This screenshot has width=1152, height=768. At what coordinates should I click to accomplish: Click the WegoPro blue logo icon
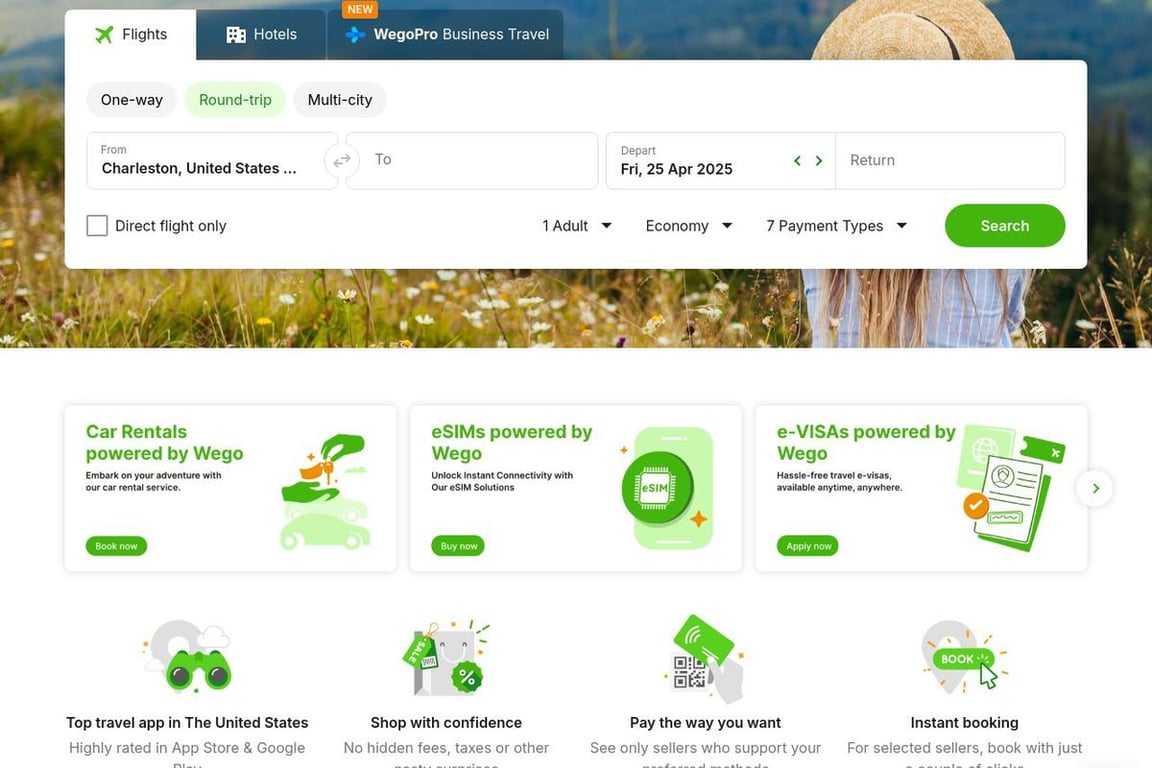[x=356, y=35]
